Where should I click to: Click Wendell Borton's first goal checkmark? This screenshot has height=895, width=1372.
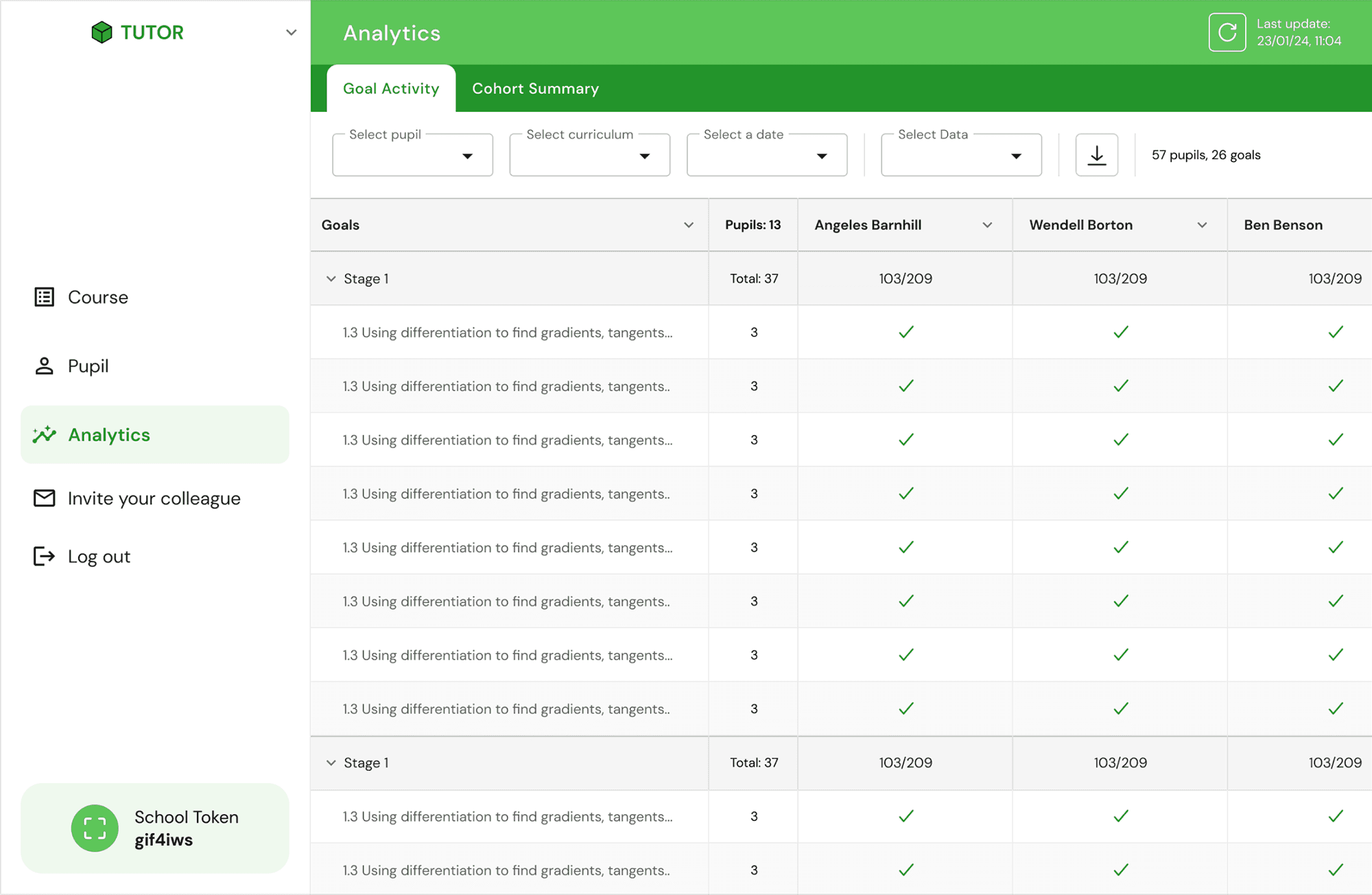tap(1120, 332)
